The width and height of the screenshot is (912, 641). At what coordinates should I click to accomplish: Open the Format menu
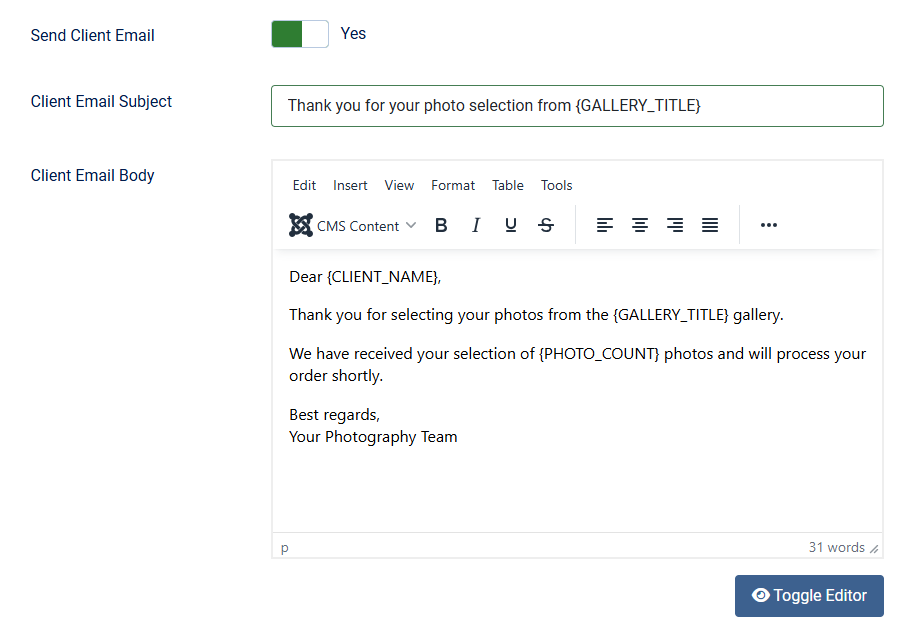pyautogui.click(x=453, y=185)
